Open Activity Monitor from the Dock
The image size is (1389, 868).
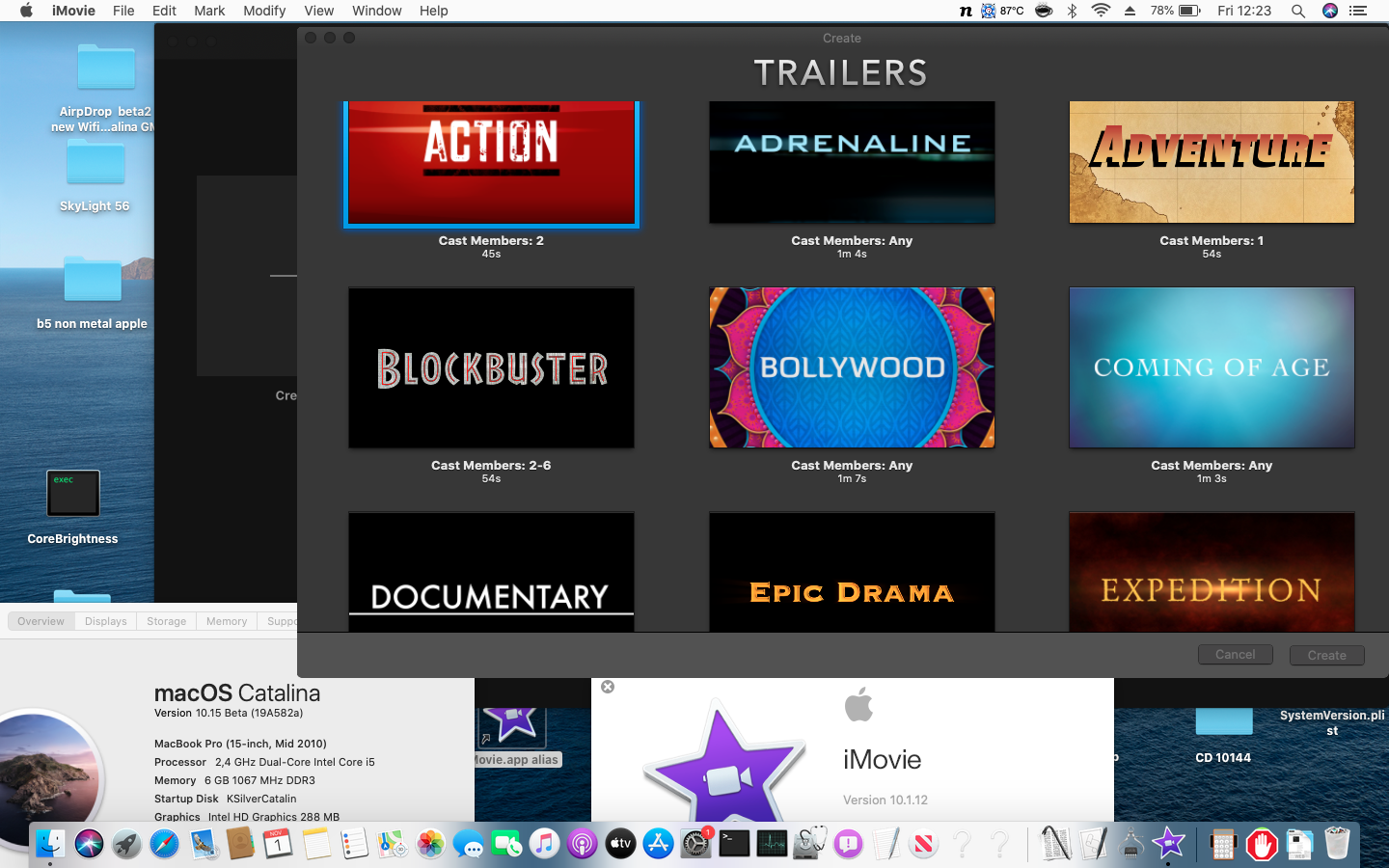[x=772, y=844]
